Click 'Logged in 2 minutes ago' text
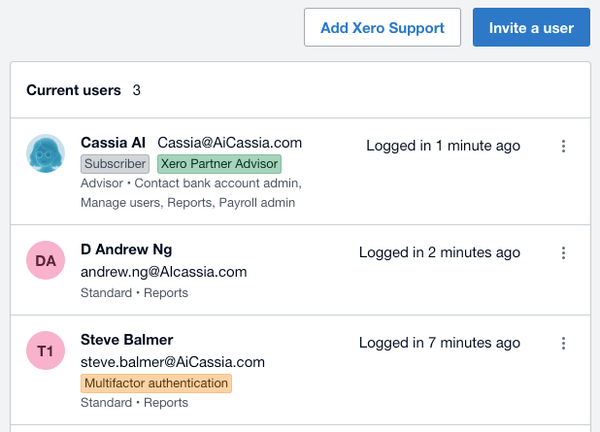The image size is (600, 432). (440, 253)
